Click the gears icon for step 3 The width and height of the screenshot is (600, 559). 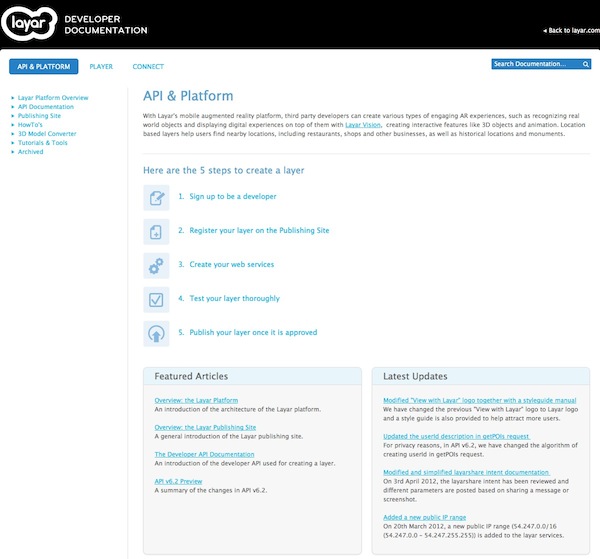(156, 266)
